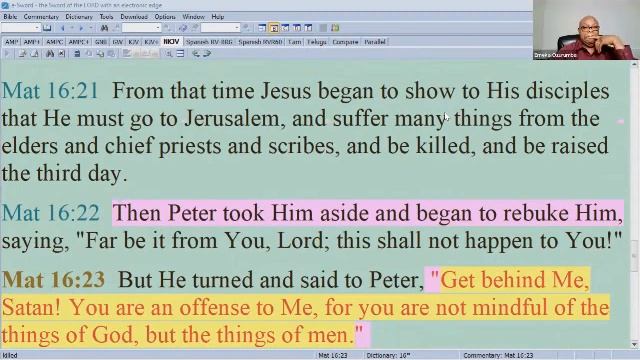The image size is (640, 360).
Task: Click the play arrow icon in Bible toolbar
Action: pyautogui.click(x=7, y=53)
